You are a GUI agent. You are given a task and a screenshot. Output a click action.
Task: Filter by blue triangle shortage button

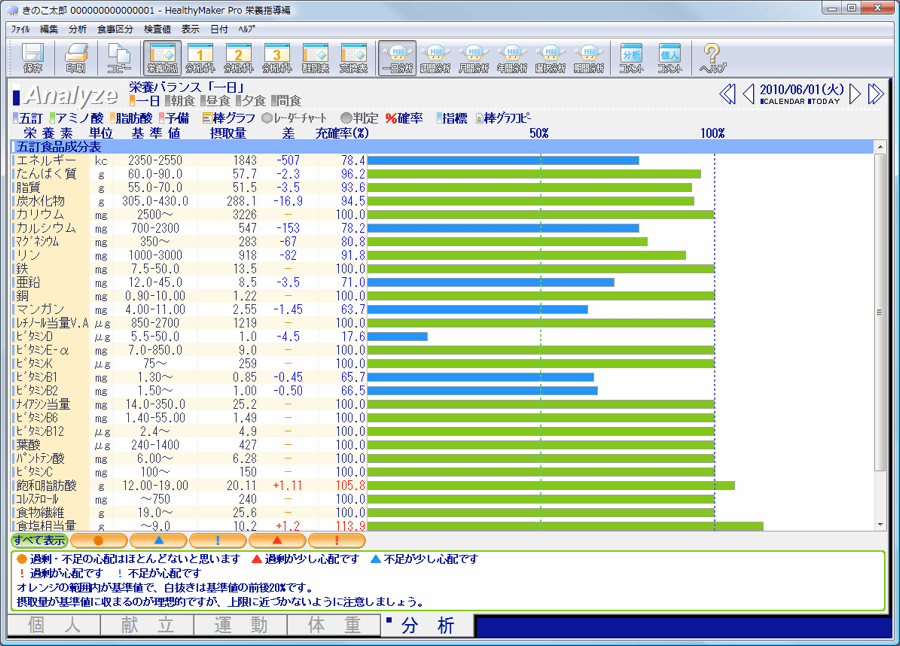tap(158, 540)
